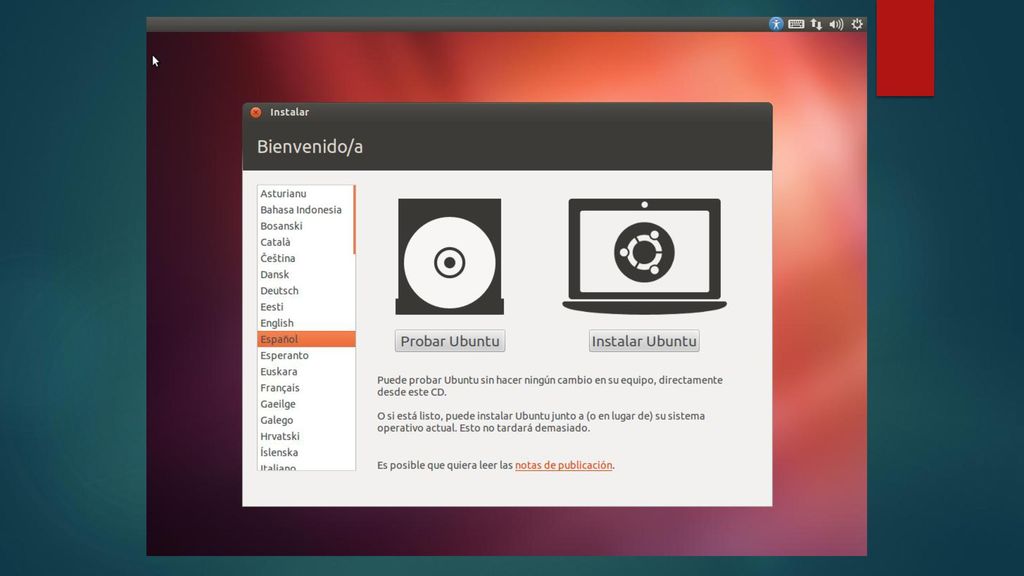Click the Instalar Ubuntu button
The height and width of the screenshot is (576, 1024).
(x=644, y=341)
